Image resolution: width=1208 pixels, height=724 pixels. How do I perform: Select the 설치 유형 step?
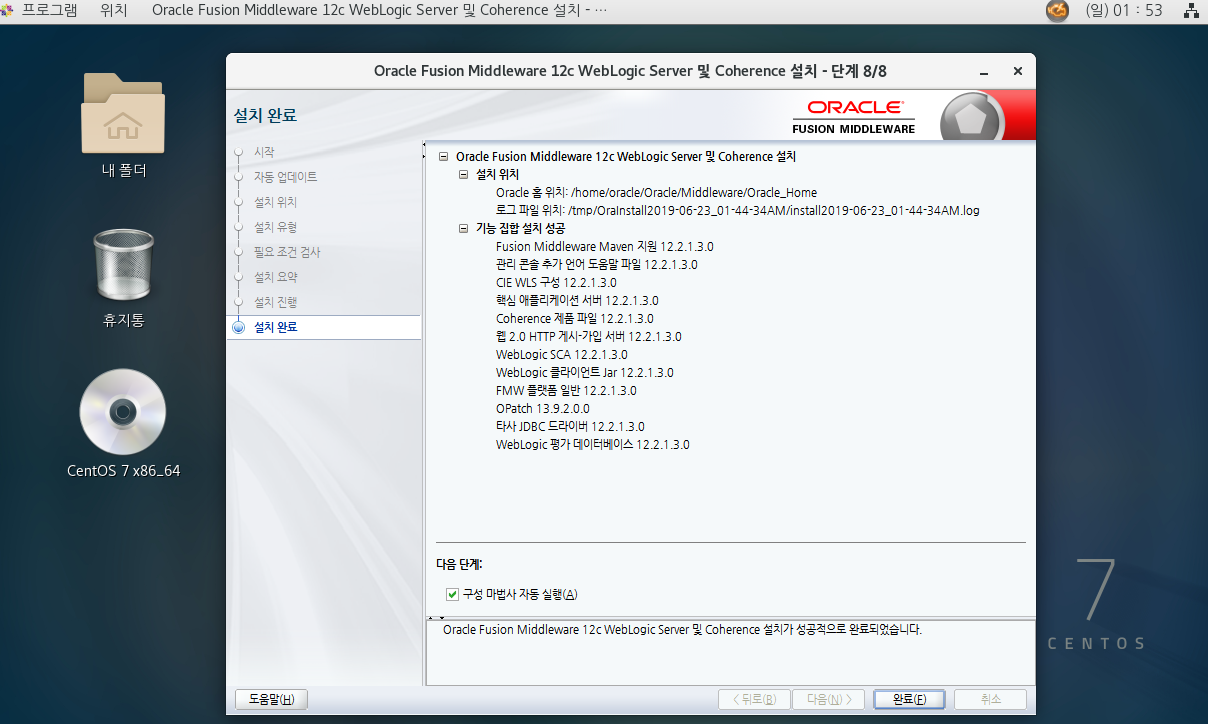[275, 227]
